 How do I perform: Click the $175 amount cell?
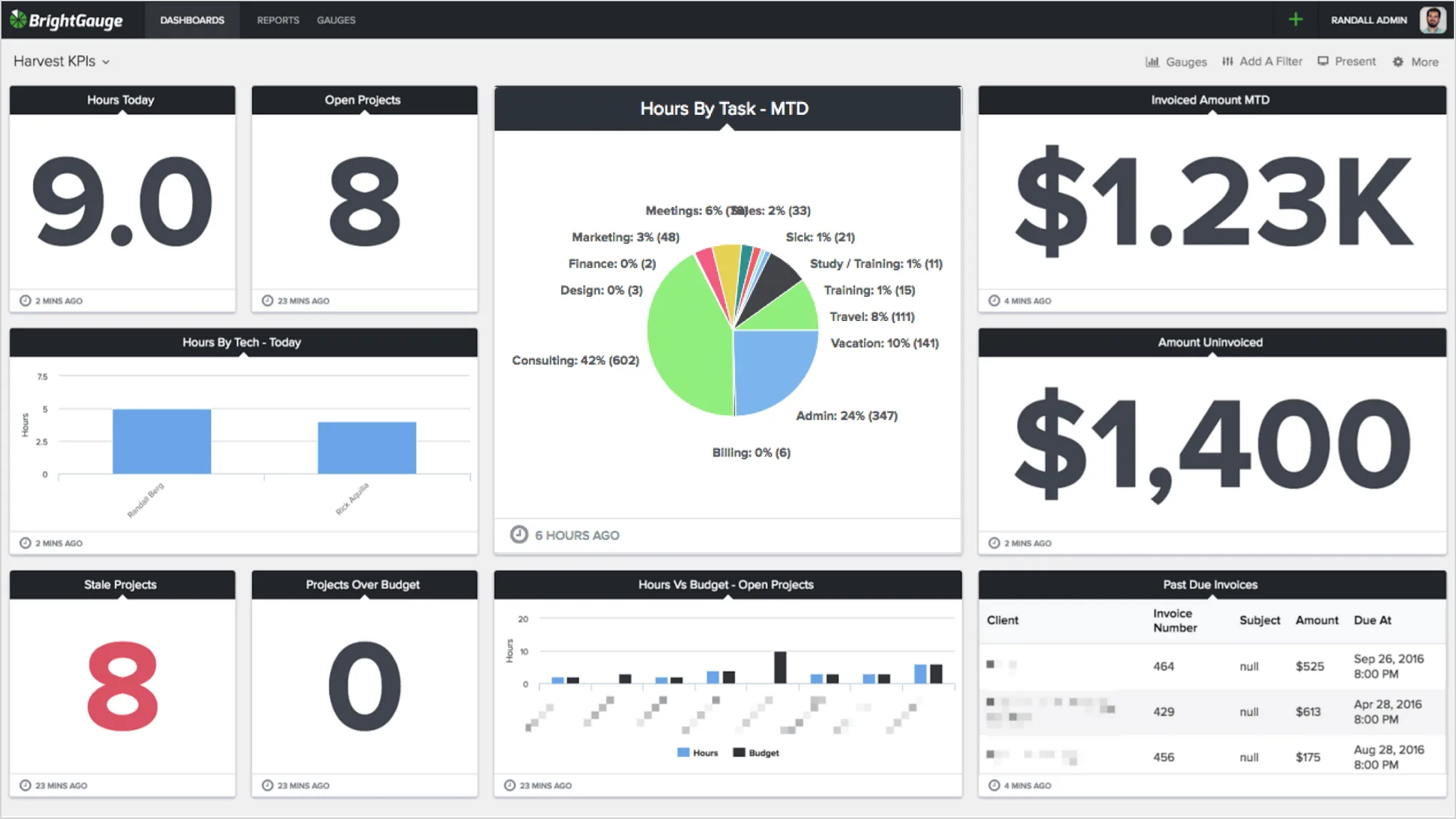1308,758
